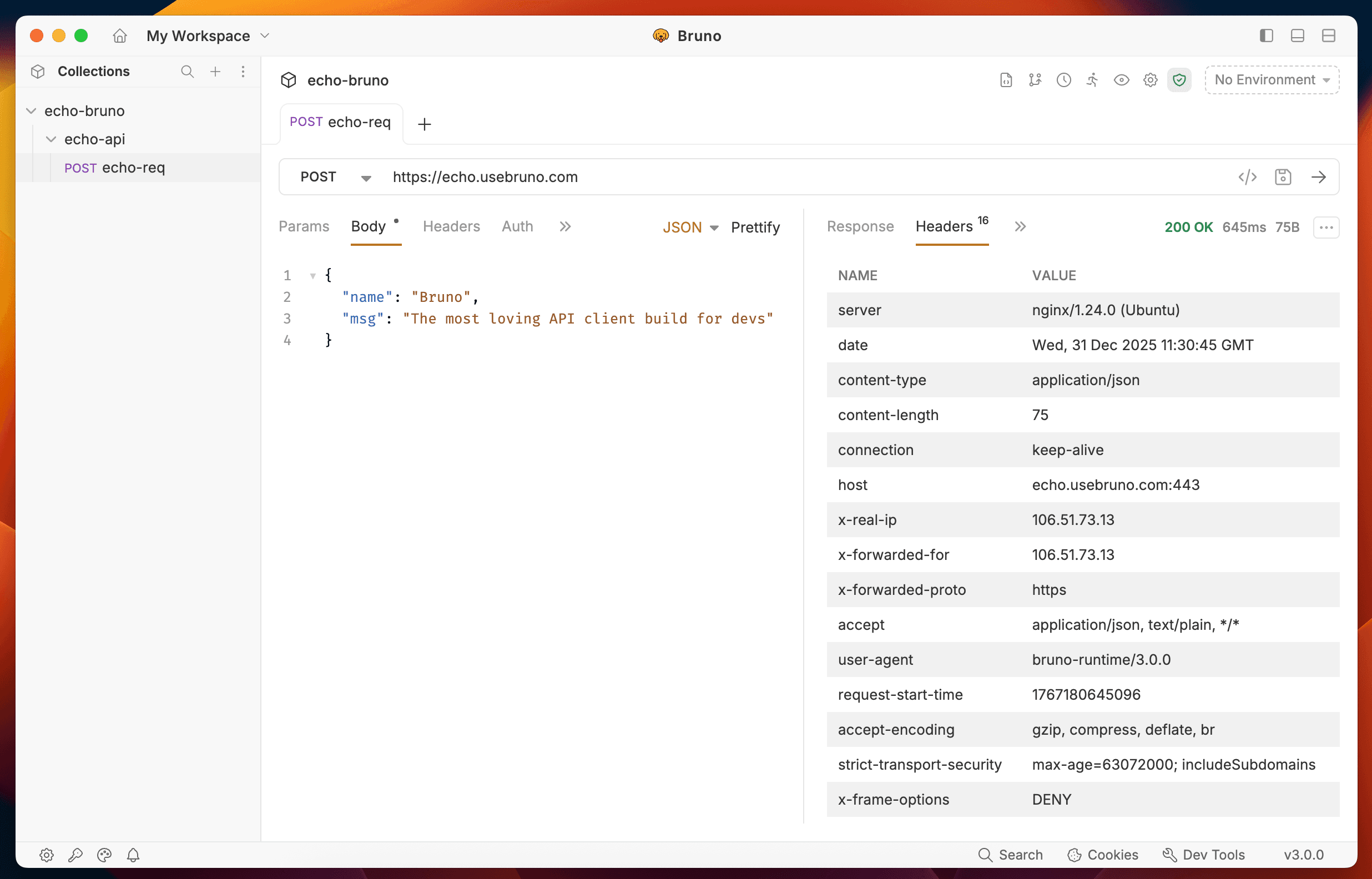The image size is (1372, 879).
Task: Click the timeline clock icon
Action: (x=1064, y=80)
